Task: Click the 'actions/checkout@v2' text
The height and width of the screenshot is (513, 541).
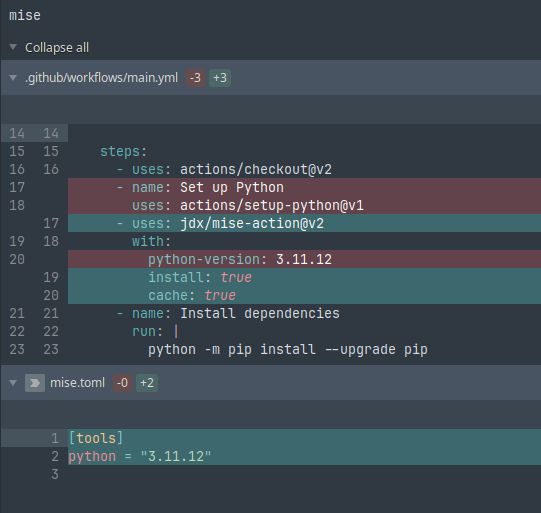Action: (256, 169)
